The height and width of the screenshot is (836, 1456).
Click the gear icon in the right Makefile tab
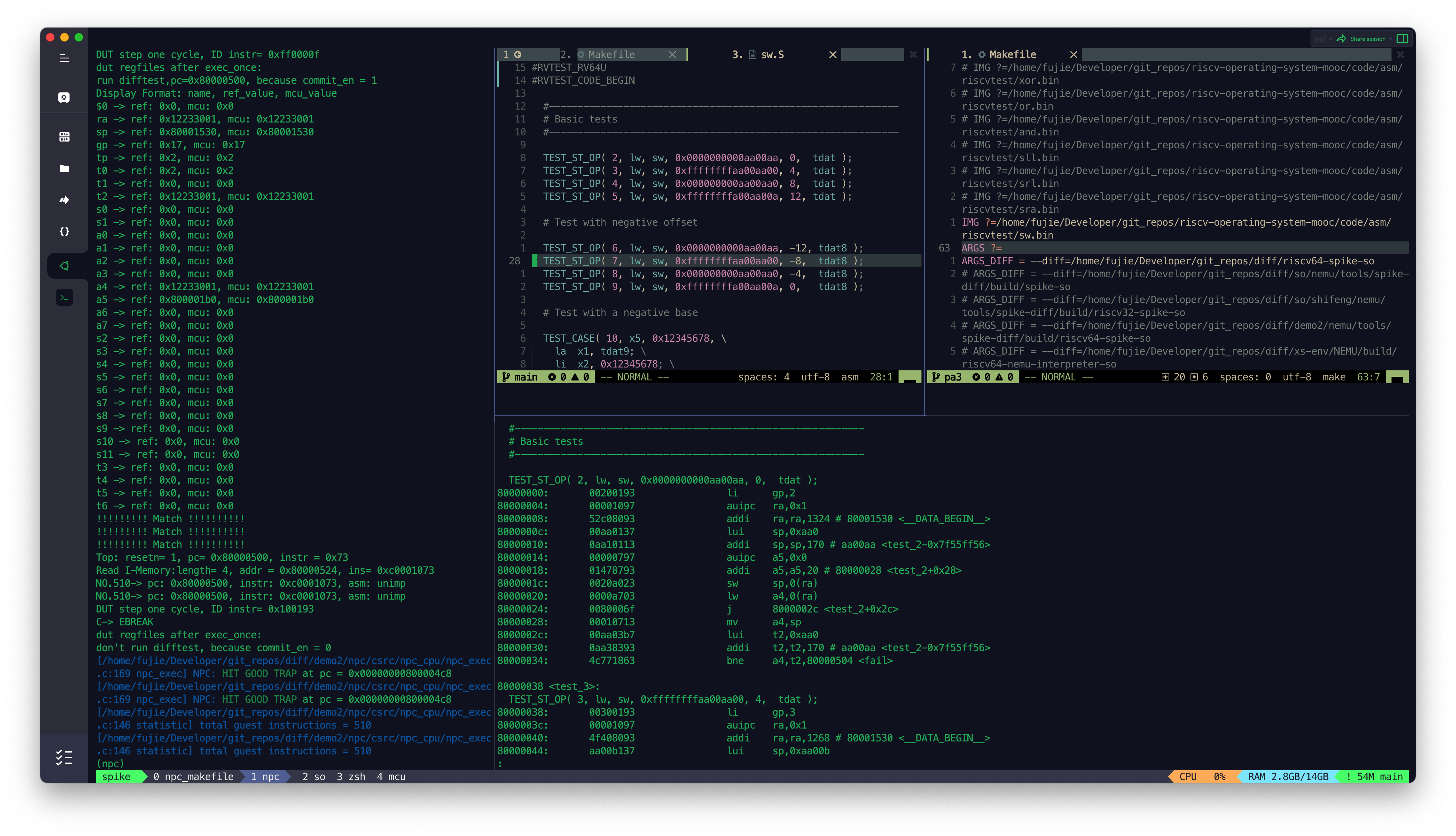coord(982,54)
